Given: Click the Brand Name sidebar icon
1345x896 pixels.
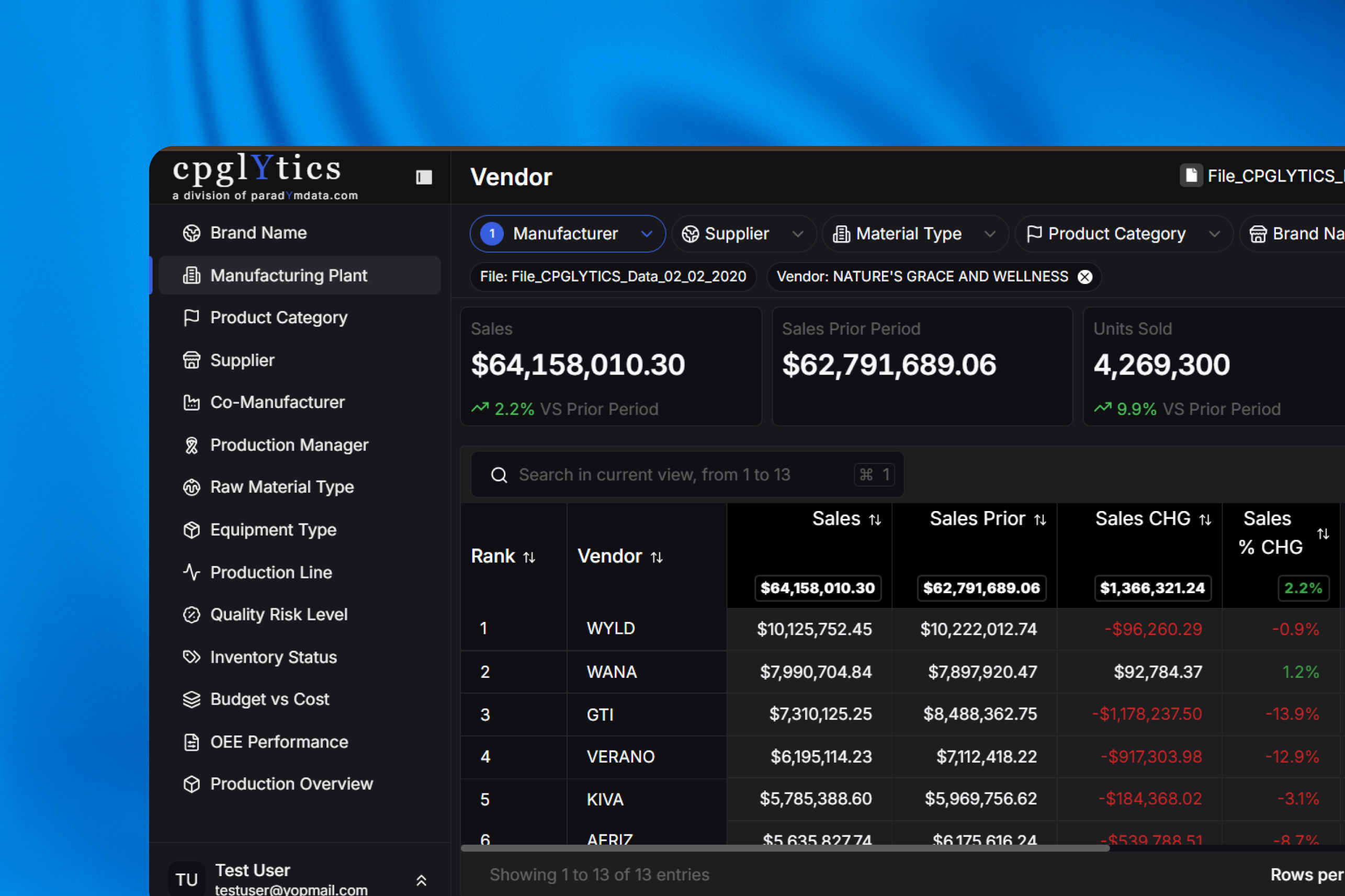Looking at the screenshot, I should (191, 233).
